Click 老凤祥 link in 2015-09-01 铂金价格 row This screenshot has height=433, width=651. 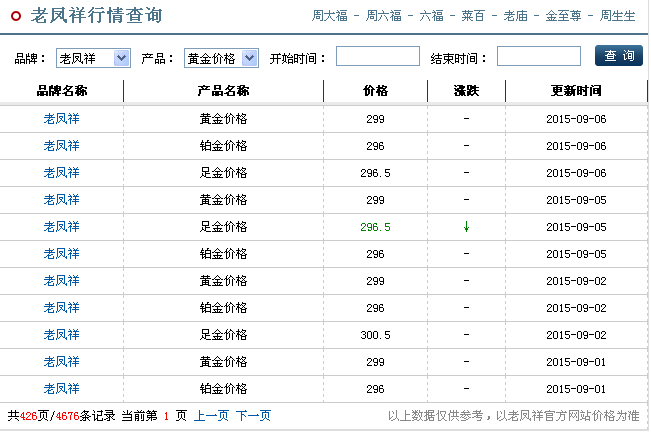point(61,389)
